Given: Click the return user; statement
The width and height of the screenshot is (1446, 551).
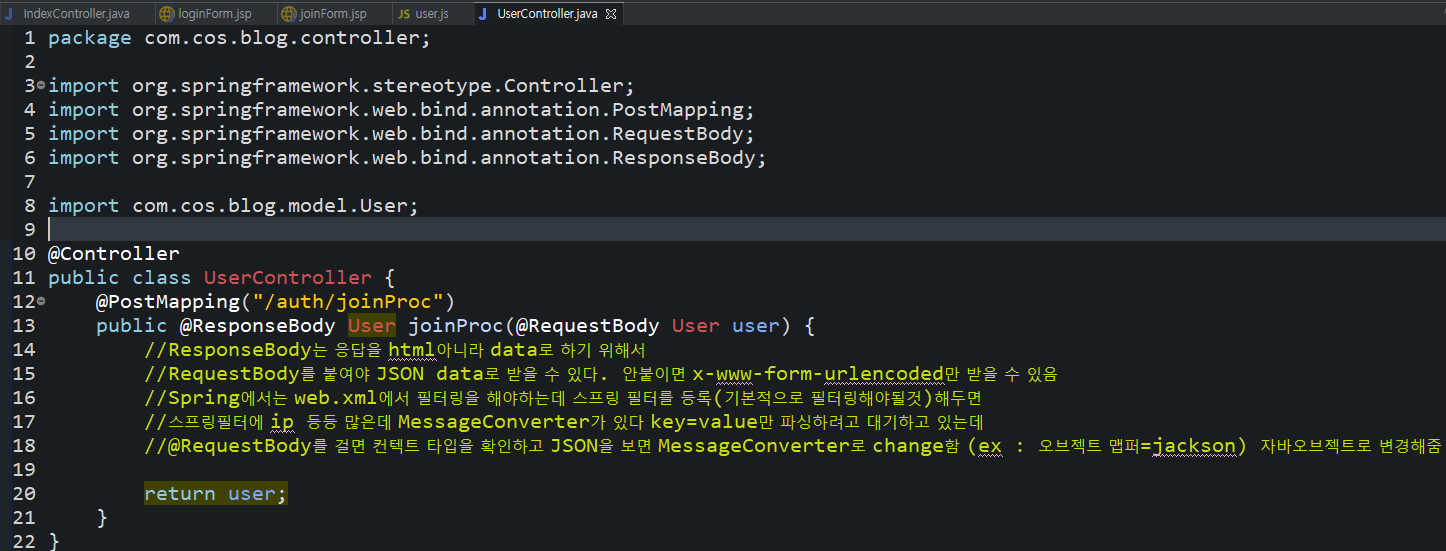Looking at the screenshot, I should point(215,494).
